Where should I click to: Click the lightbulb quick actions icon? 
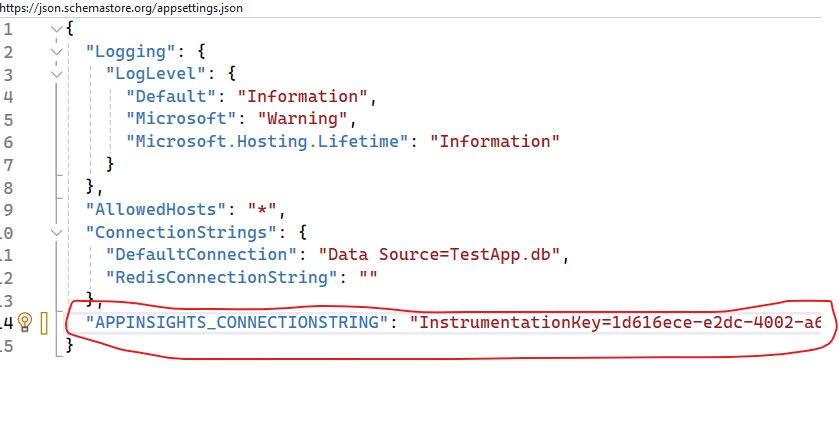click(25, 322)
